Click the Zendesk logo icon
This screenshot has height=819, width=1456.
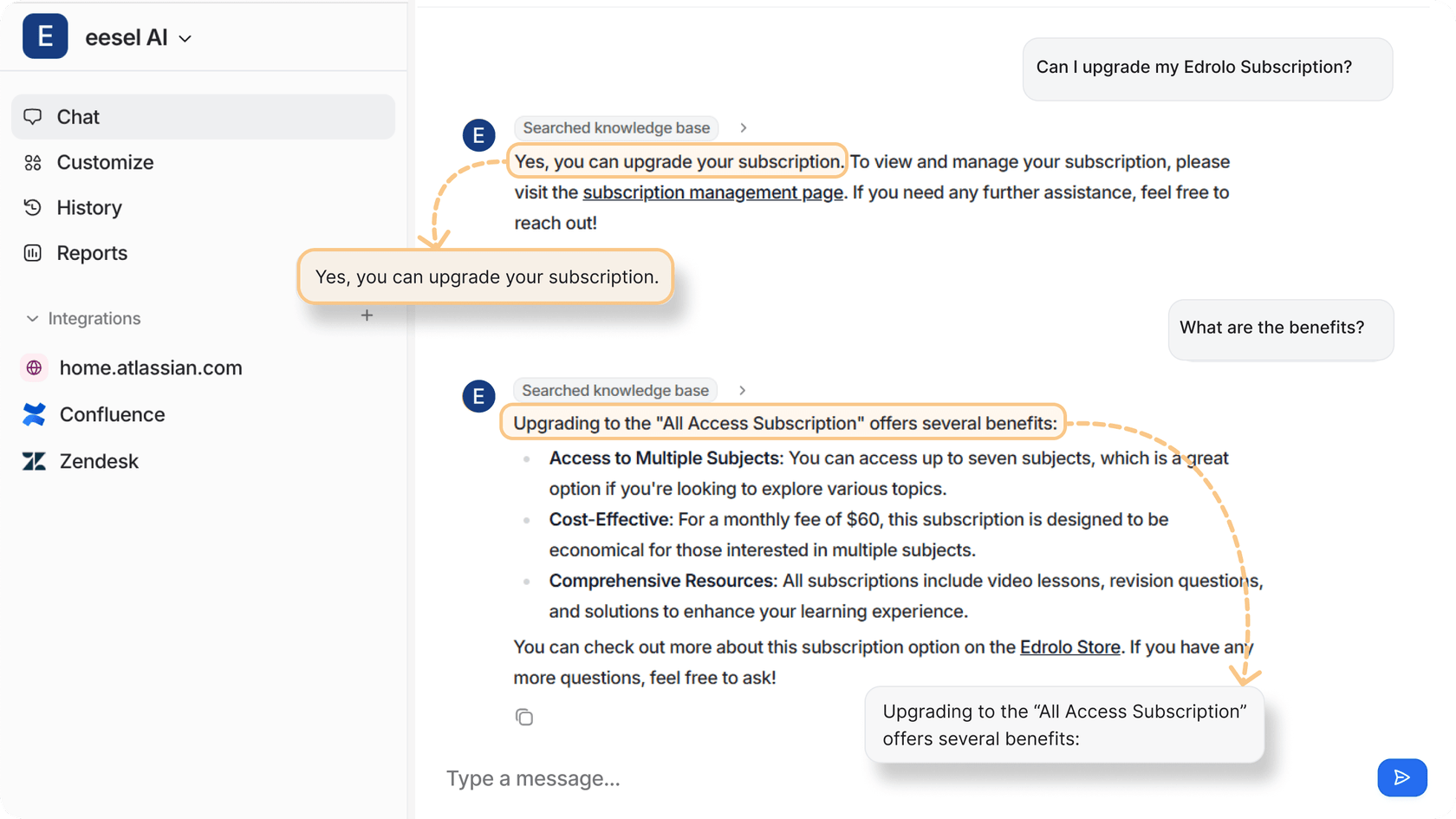tap(34, 461)
